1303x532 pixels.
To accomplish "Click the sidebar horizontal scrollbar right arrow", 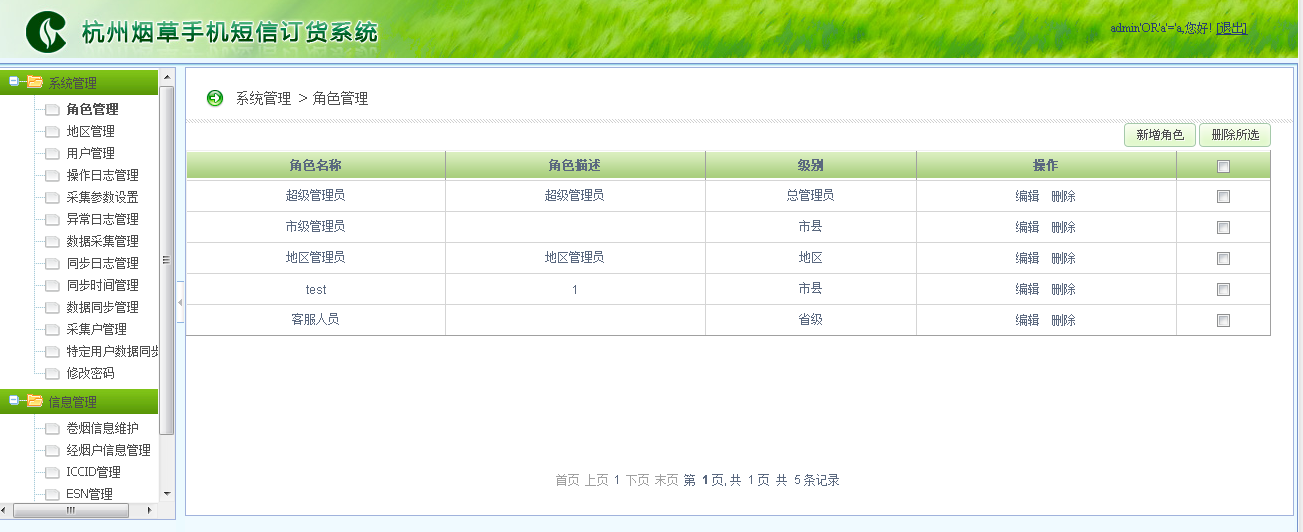I will click(x=150, y=510).
